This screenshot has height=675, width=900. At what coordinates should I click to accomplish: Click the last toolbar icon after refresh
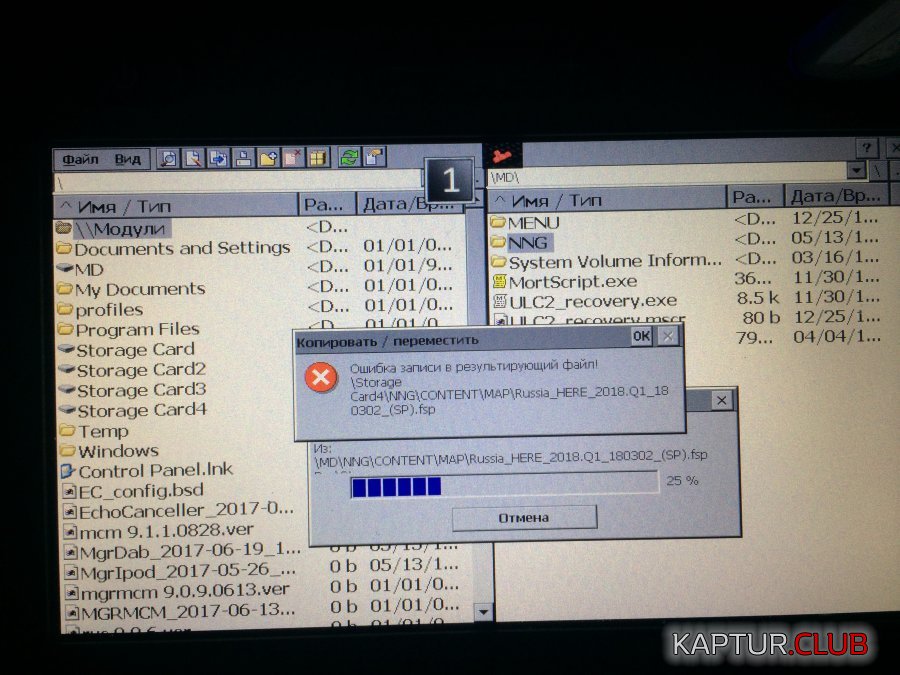click(x=374, y=157)
